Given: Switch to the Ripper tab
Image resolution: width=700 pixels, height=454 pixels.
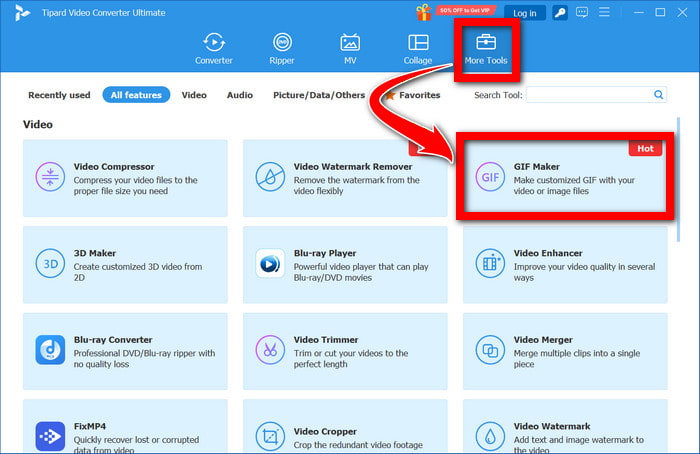Looking at the screenshot, I should 282,49.
